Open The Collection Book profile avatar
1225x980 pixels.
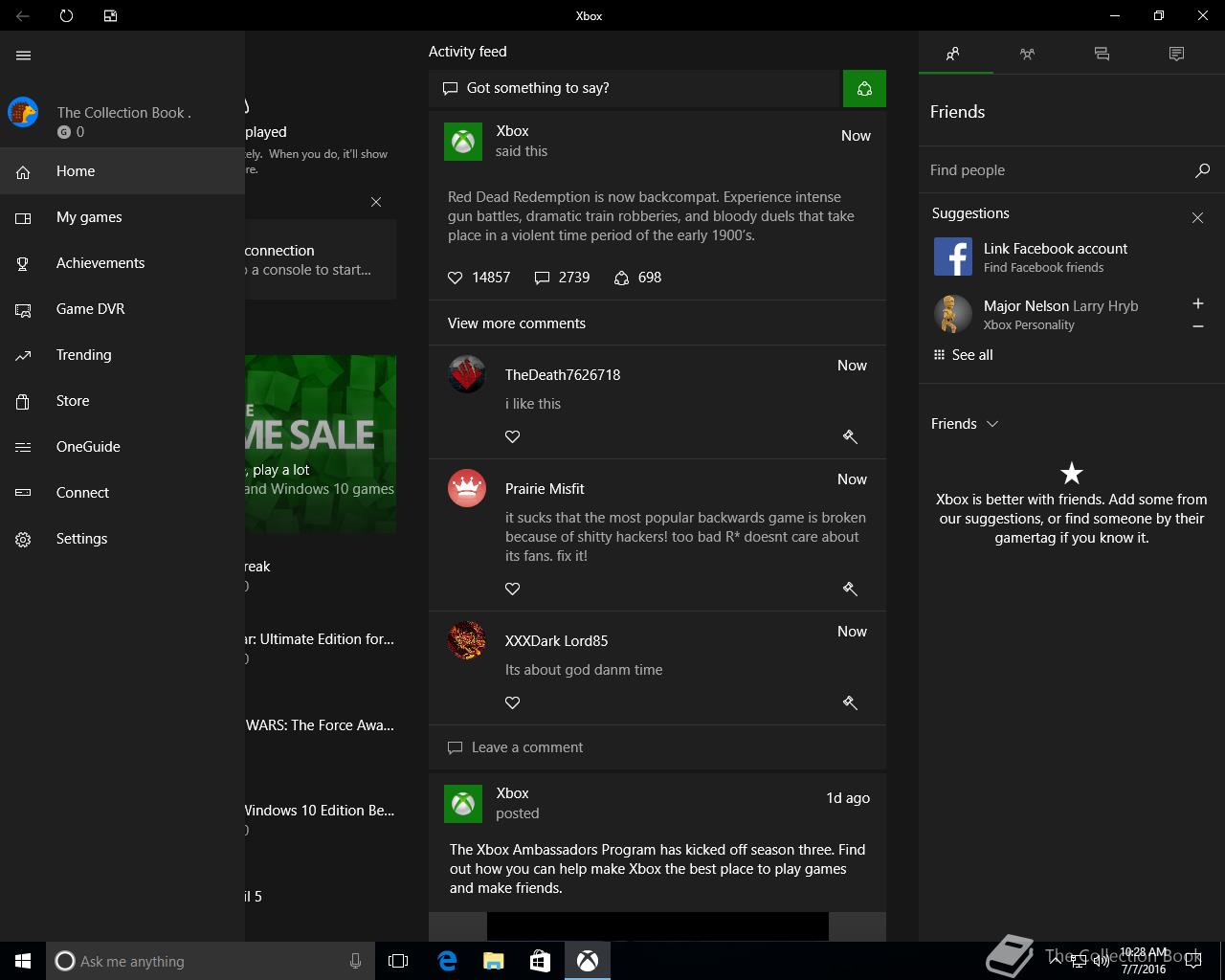click(x=23, y=112)
